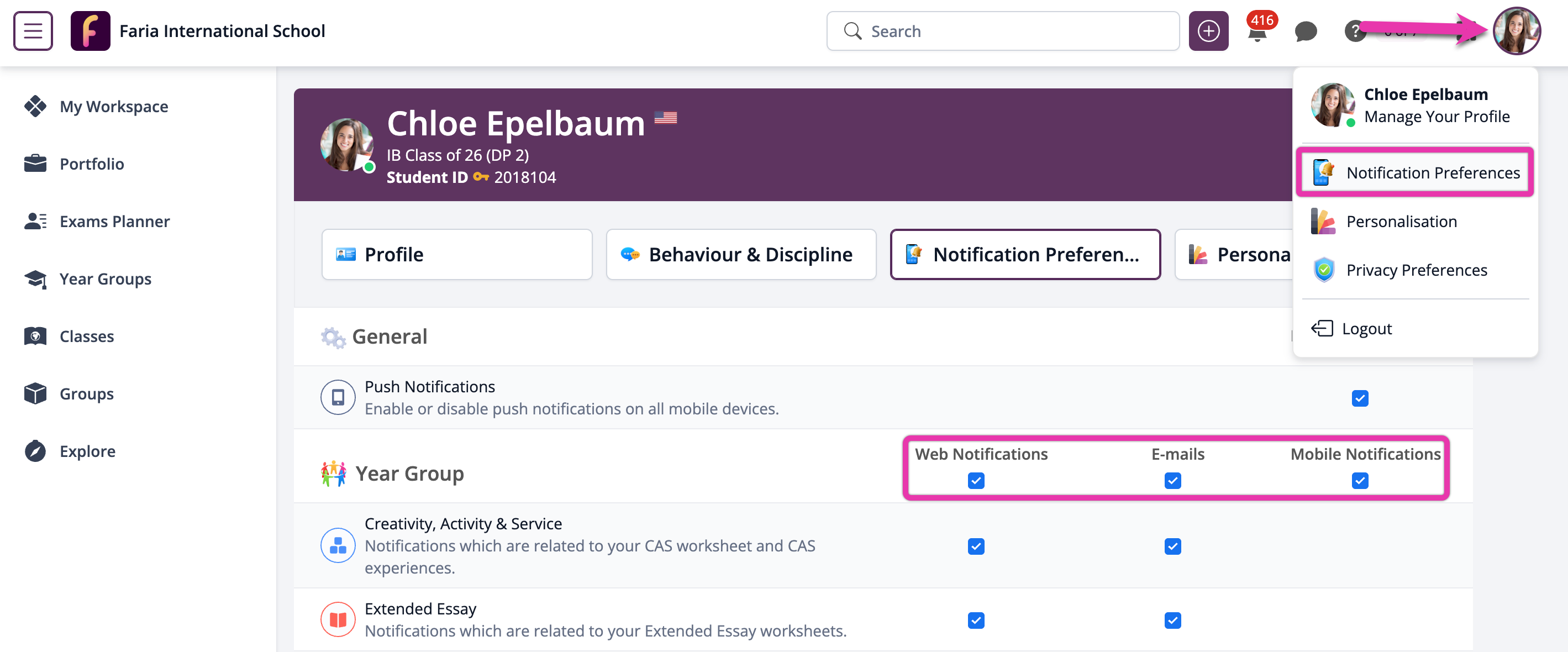Open the messages chat bubble icon

pyautogui.click(x=1306, y=31)
